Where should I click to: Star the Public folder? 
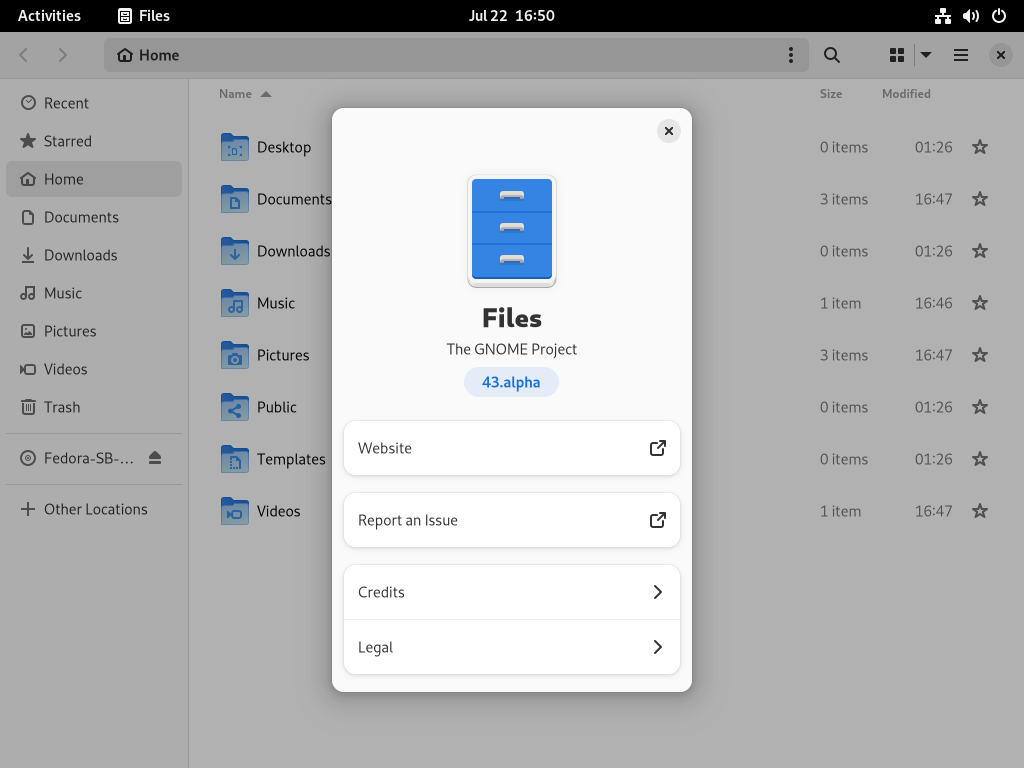pos(980,407)
